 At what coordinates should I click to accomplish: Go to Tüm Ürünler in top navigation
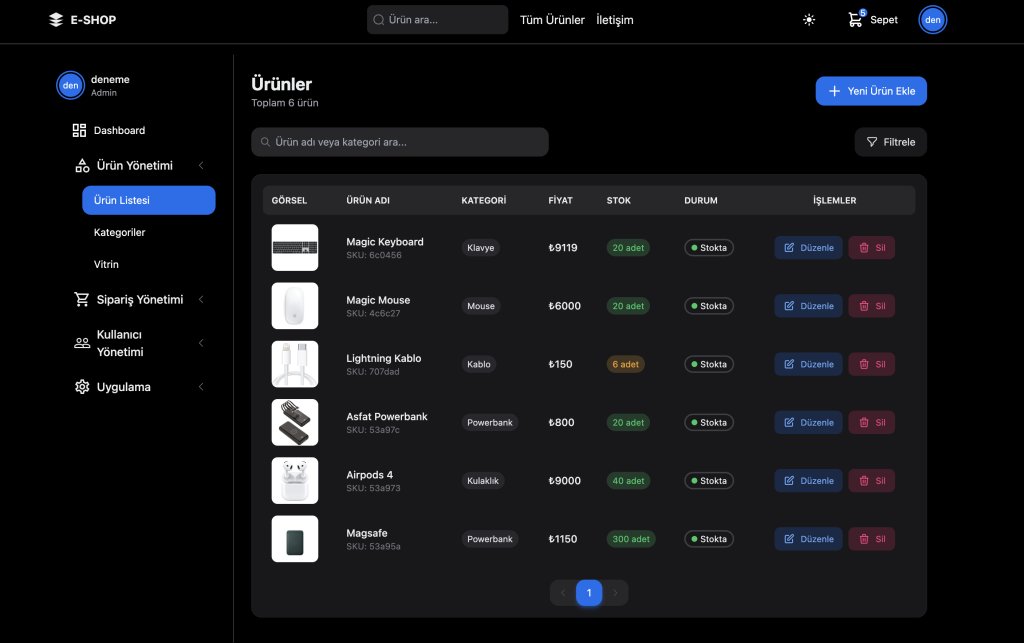pos(552,20)
